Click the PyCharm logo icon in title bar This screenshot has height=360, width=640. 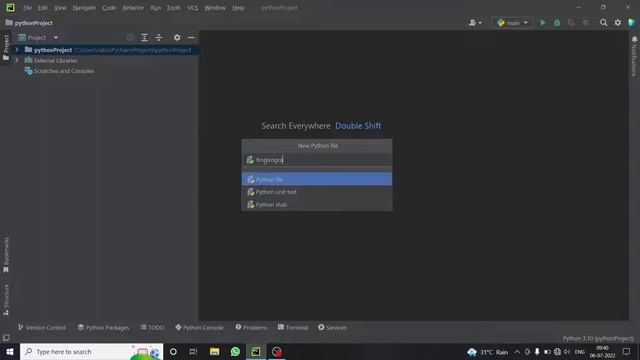[10, 7]
